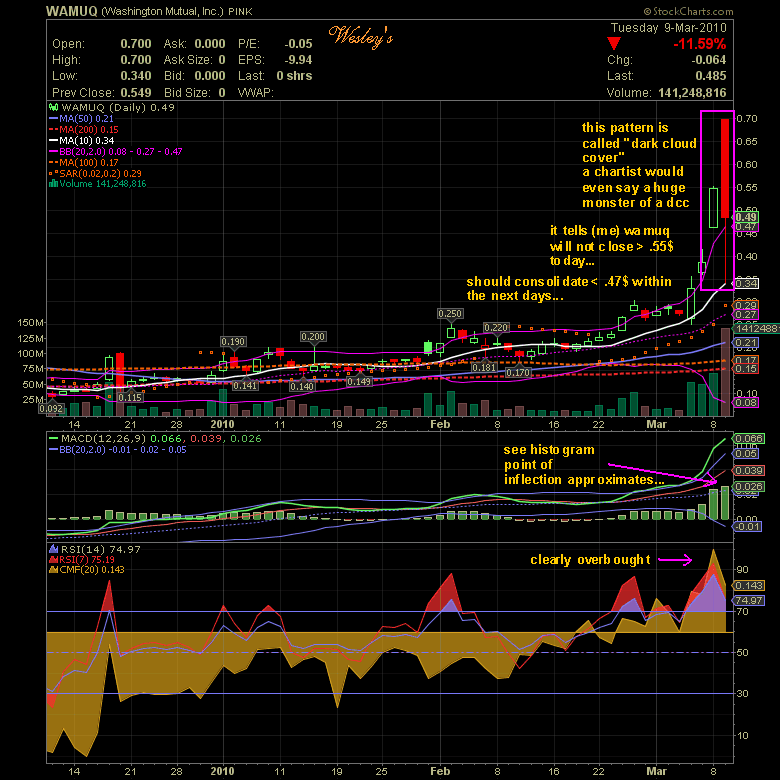The width and height of the screenshot is (780, 780).
Task: Click the 0.170 price callout
Action: tap(518, 372)
